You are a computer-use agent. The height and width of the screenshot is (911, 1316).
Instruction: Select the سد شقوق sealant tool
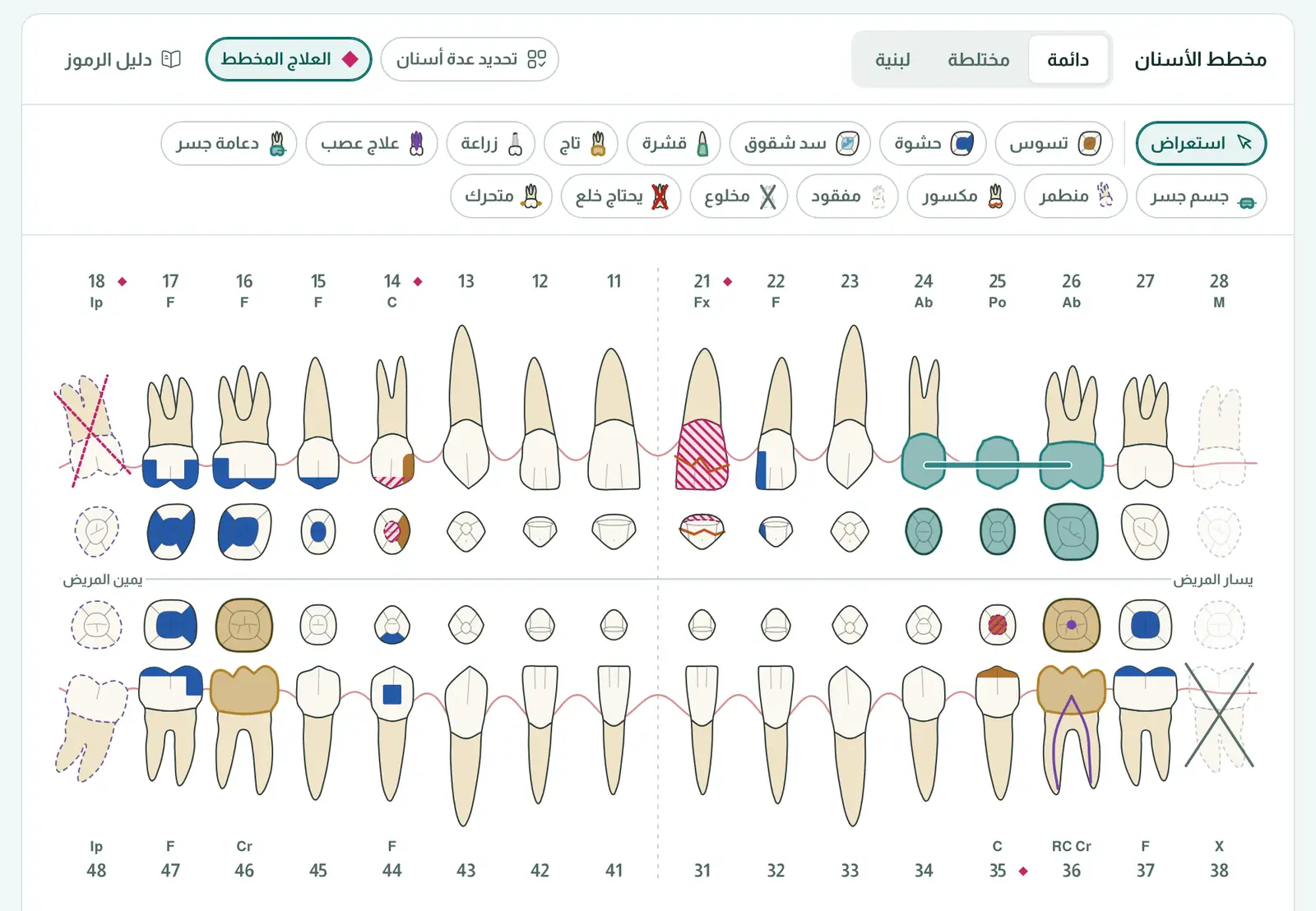pyautogui.click(x=799, y=144)
